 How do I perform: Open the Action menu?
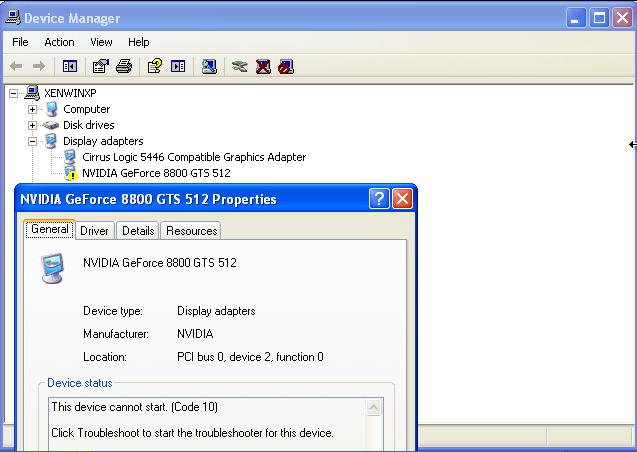click(x=59, y=42)
